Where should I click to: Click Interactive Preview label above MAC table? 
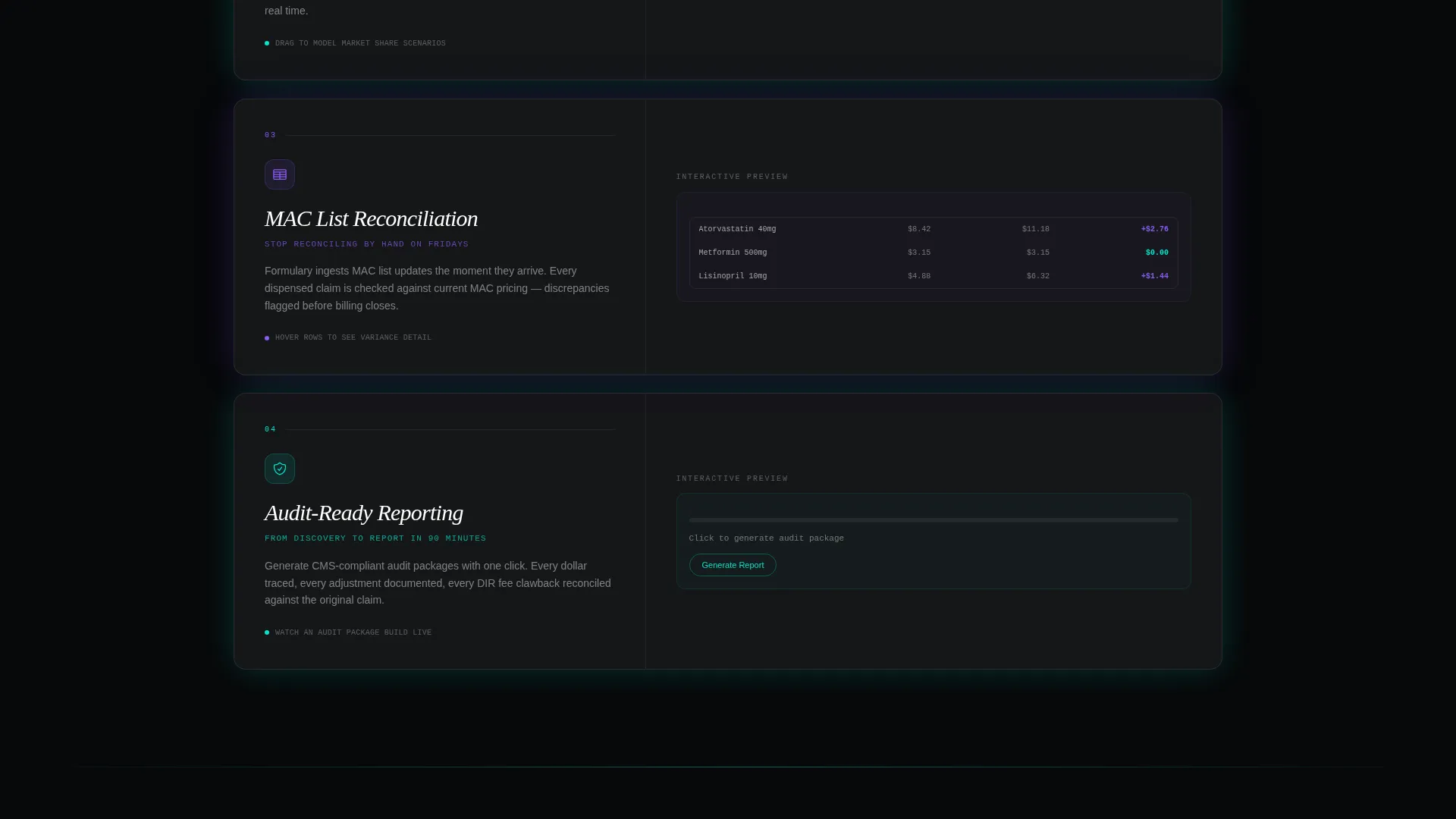tap(732, 177)
